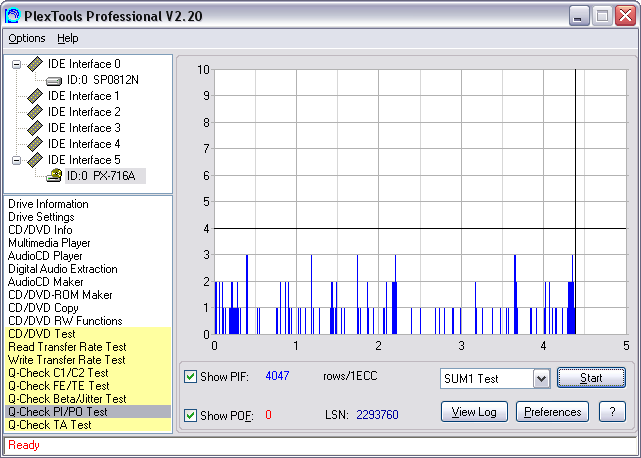The image size is (641, 458).
Task: Select Read Transfer Rate Test
Action: click(88, 347)
